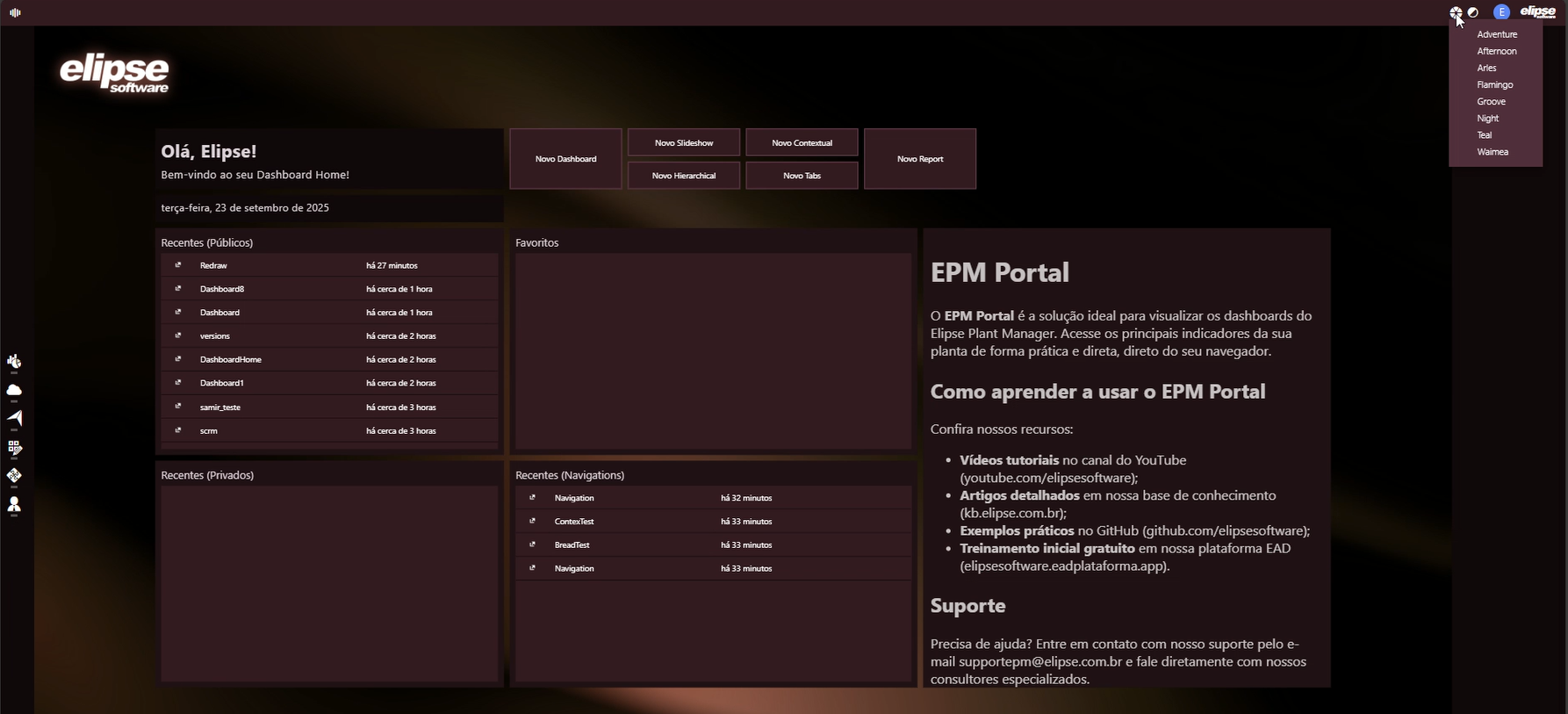Click the Novo Report button
This screenshot has width=1568, height=714.
(920, 159)
